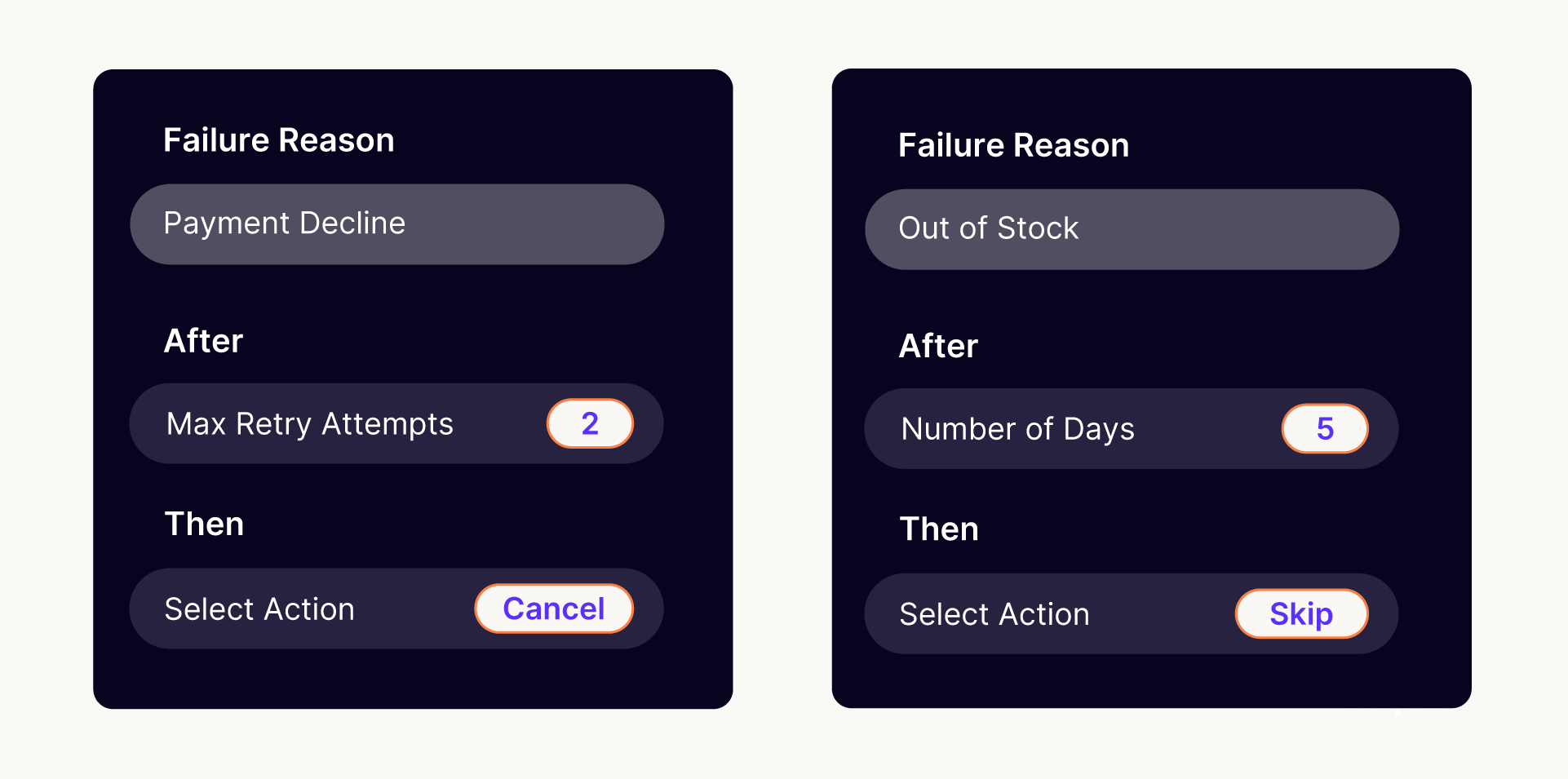
Task: Open the Payment Decline failure reason field
Action: pos(396,224)
